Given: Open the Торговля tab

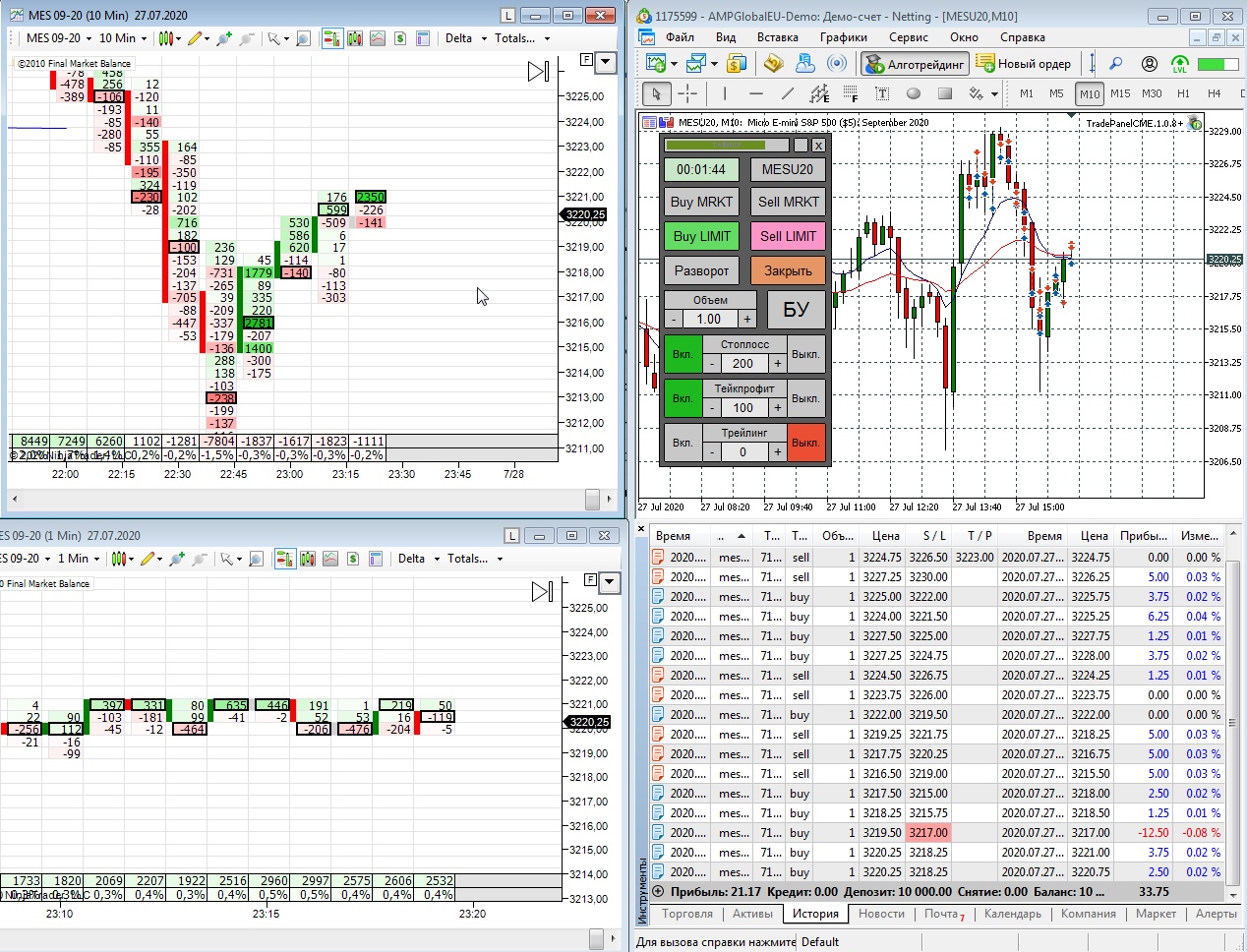Looking at the screenshot, I should point(687,914).
